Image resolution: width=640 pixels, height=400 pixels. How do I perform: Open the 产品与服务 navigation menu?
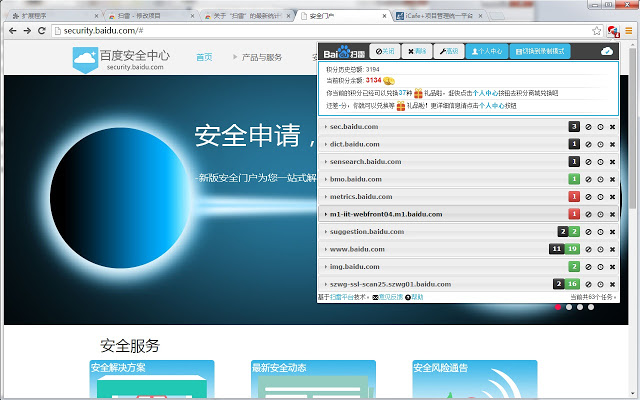click(262, 57)
